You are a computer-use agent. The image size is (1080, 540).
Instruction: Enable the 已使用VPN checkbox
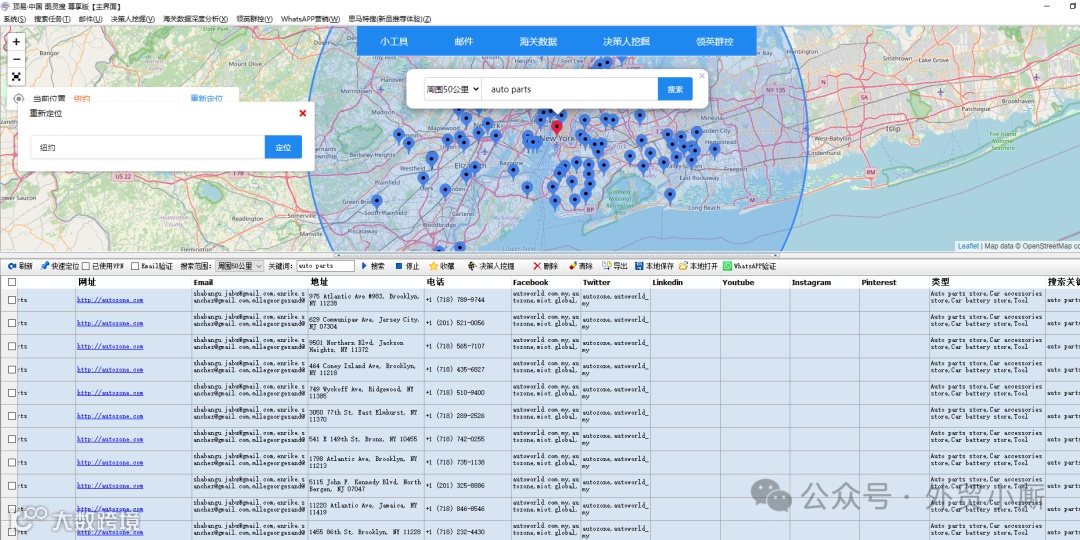(x=86, y=267)
